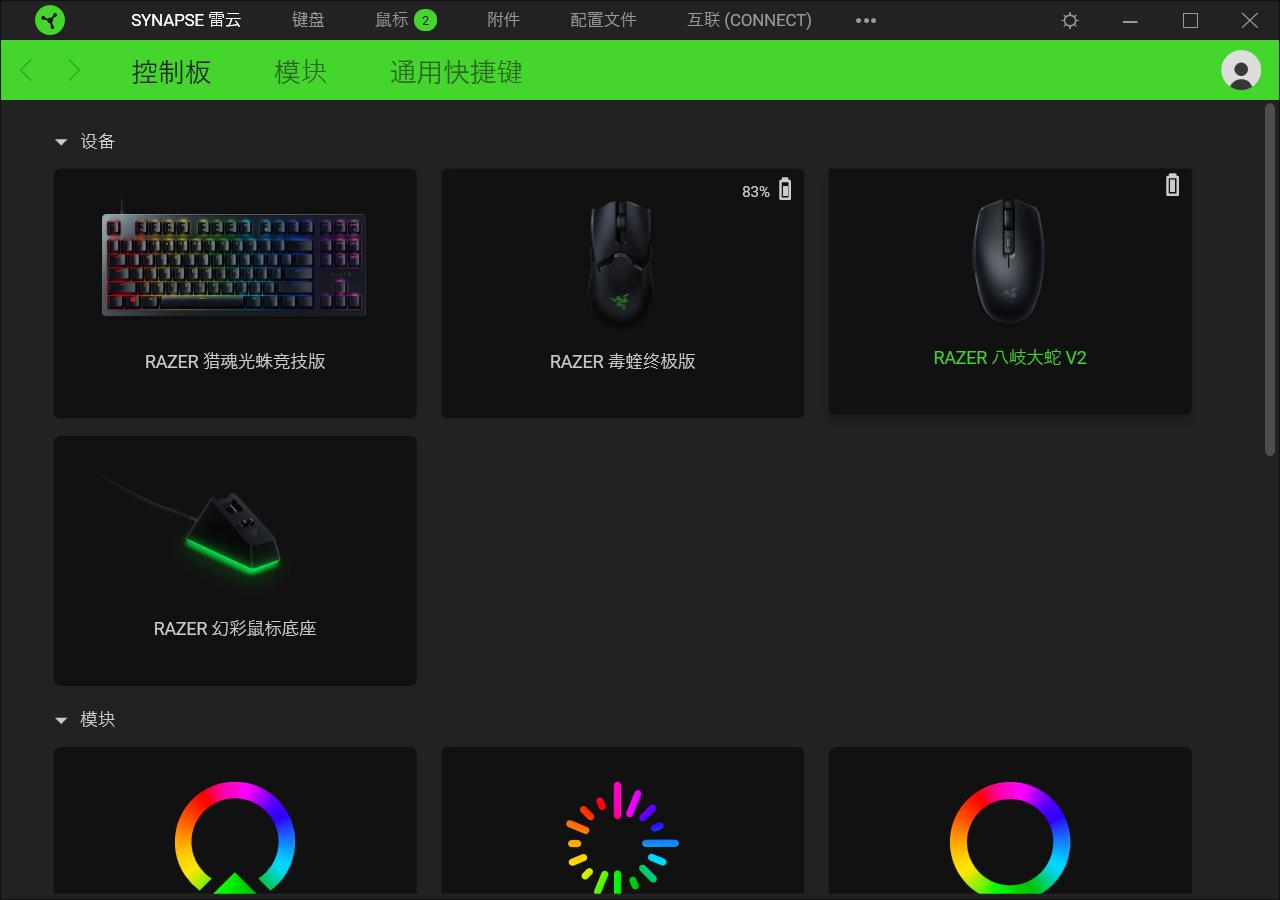This screenshot has width=1280, height=900.
Task: Open Synapse settings via the gear icon
Action: [1069, 20]
